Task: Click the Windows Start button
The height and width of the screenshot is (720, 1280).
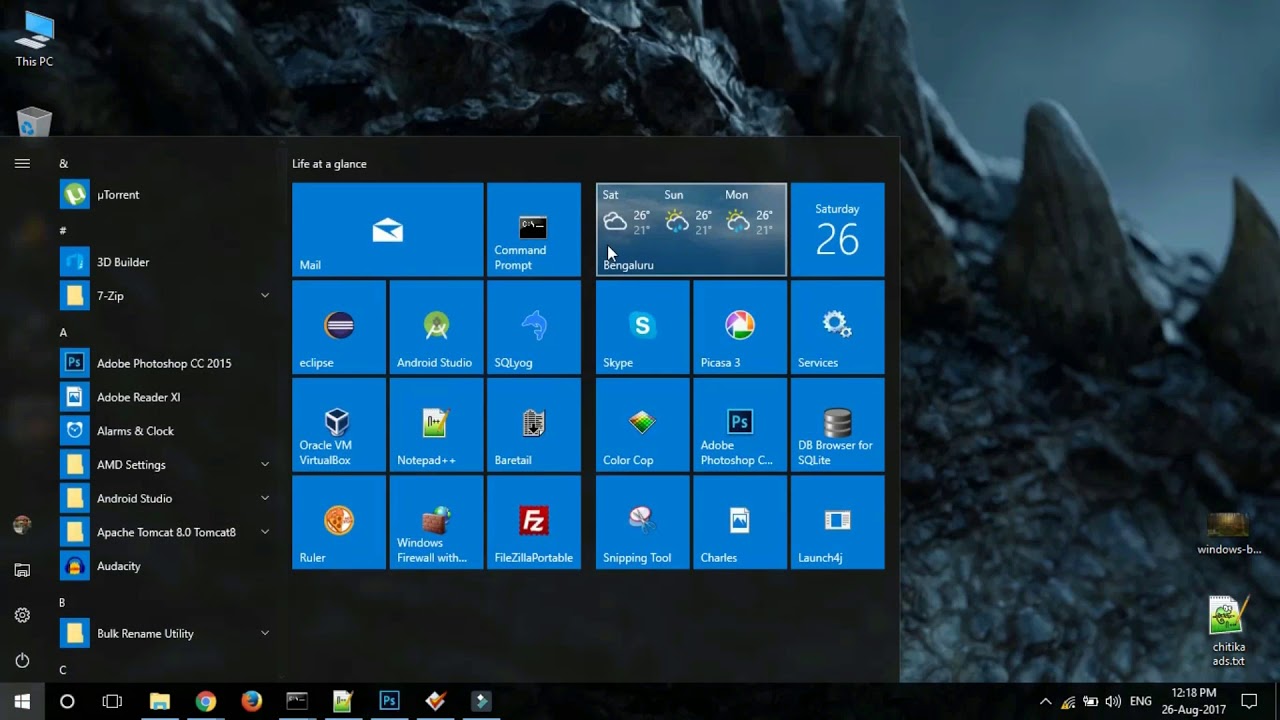Action: pyautogui.click(x=22, y=701)
